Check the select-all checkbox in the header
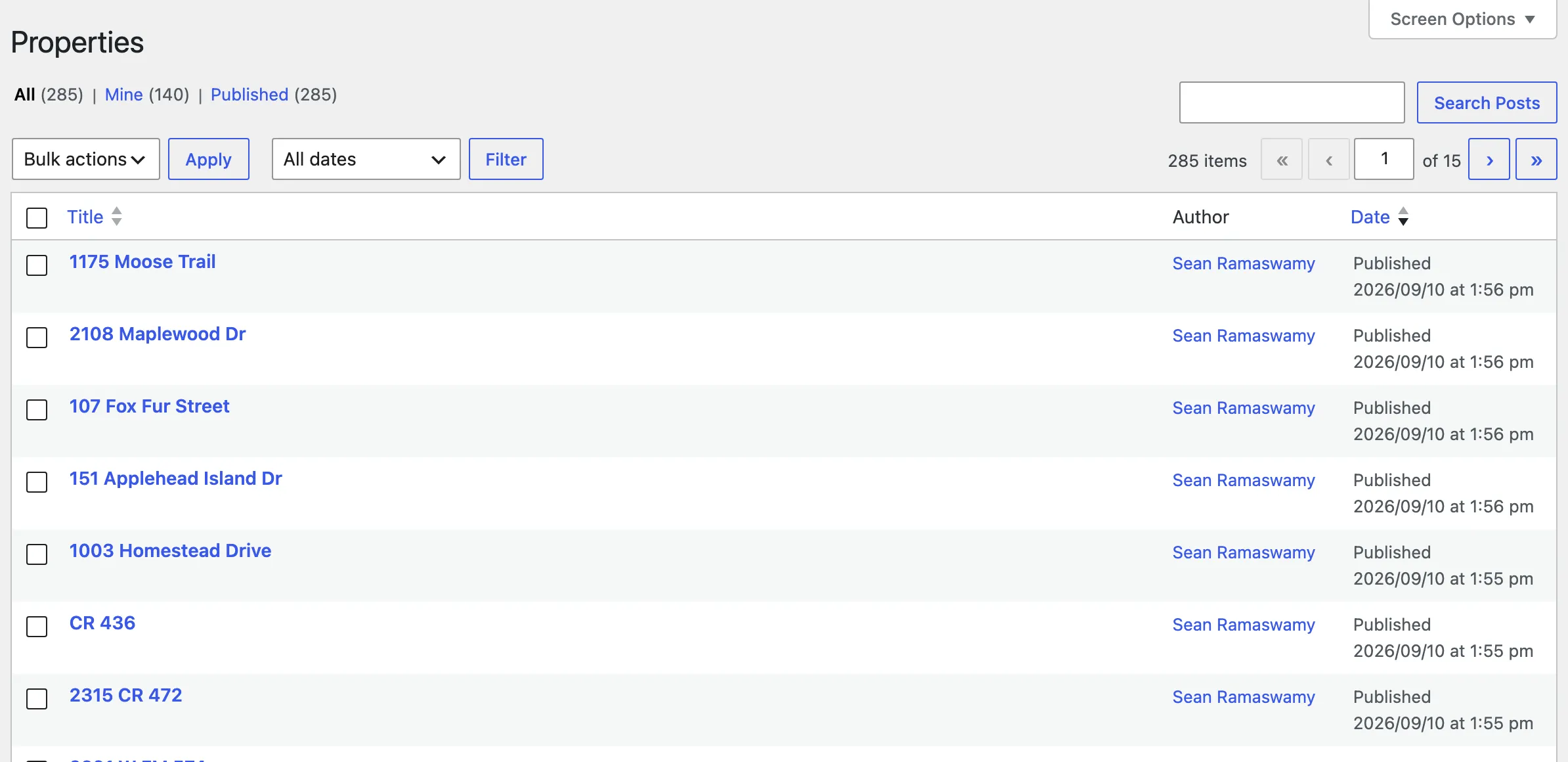Image resolution: width=1568 pixels, height=762 pixels. point(37,217)
